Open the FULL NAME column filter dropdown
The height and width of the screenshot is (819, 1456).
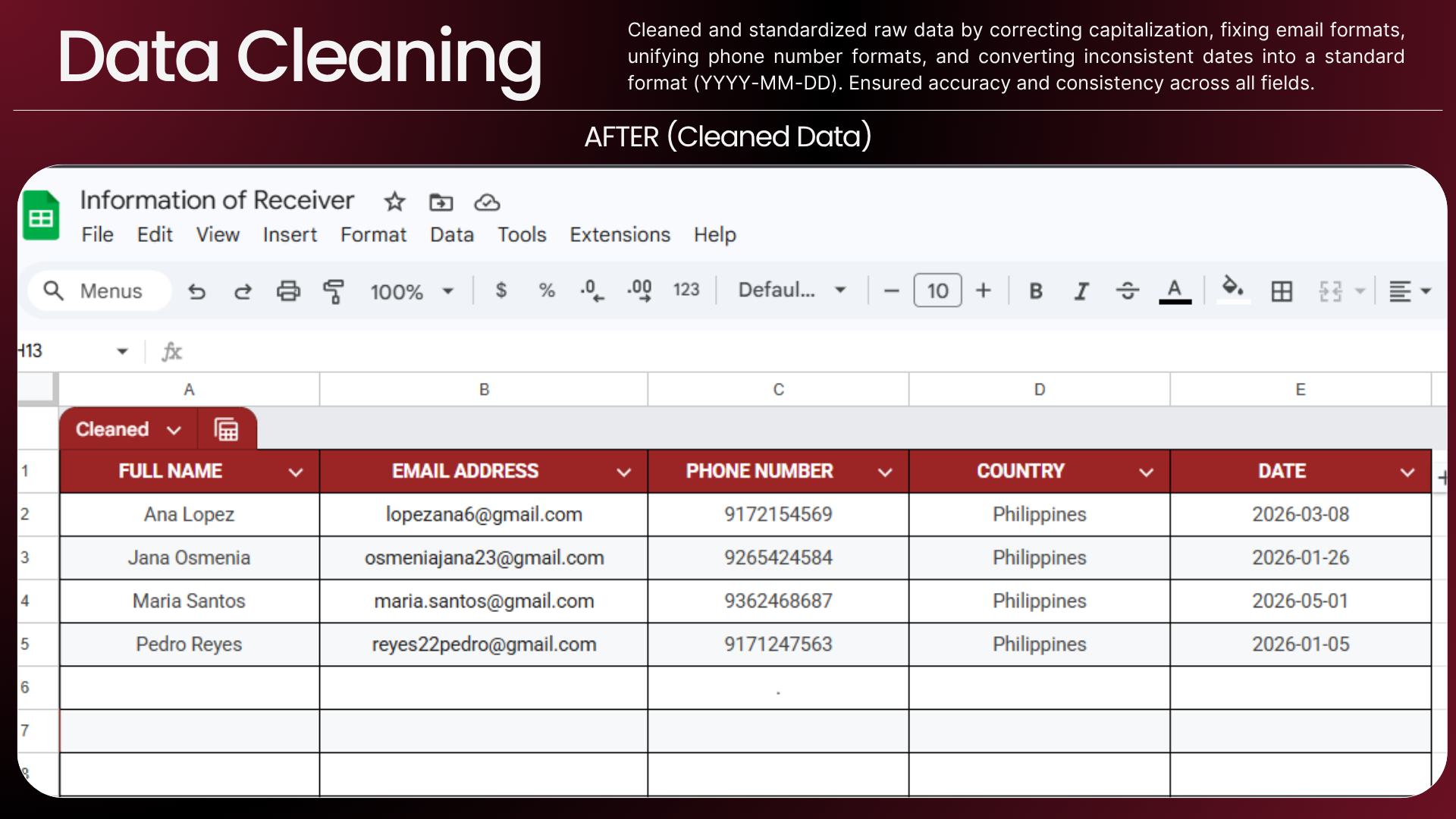click(x=296, y=472)
